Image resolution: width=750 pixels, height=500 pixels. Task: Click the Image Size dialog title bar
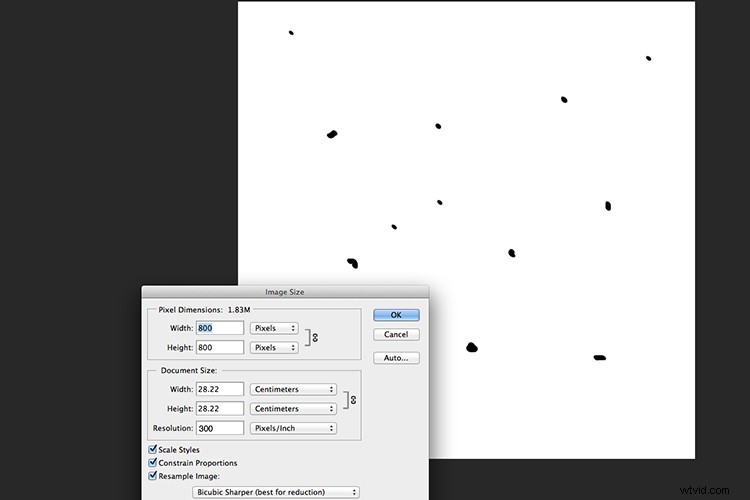tap(285, 292)
